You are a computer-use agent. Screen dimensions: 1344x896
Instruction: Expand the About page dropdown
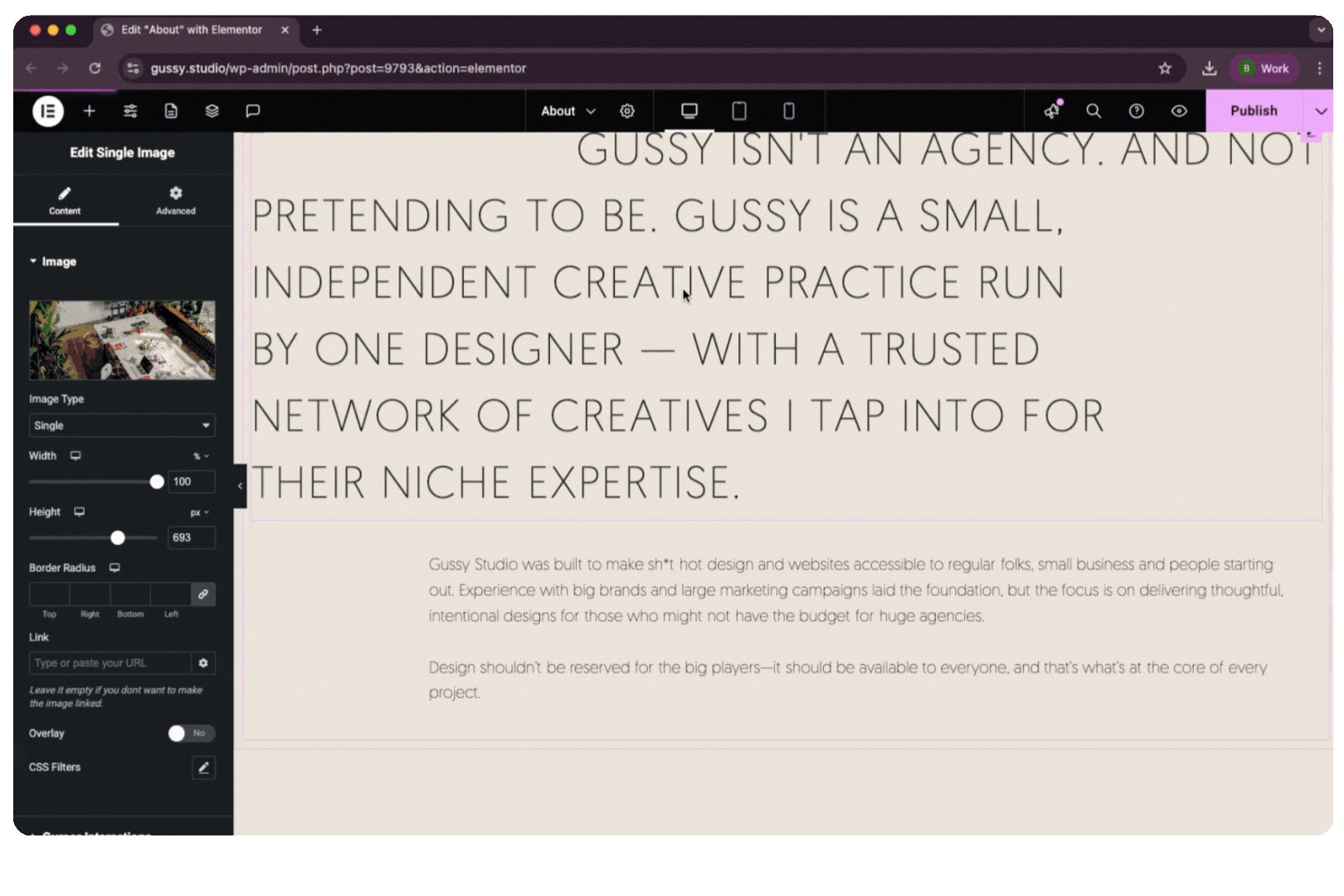568,111
